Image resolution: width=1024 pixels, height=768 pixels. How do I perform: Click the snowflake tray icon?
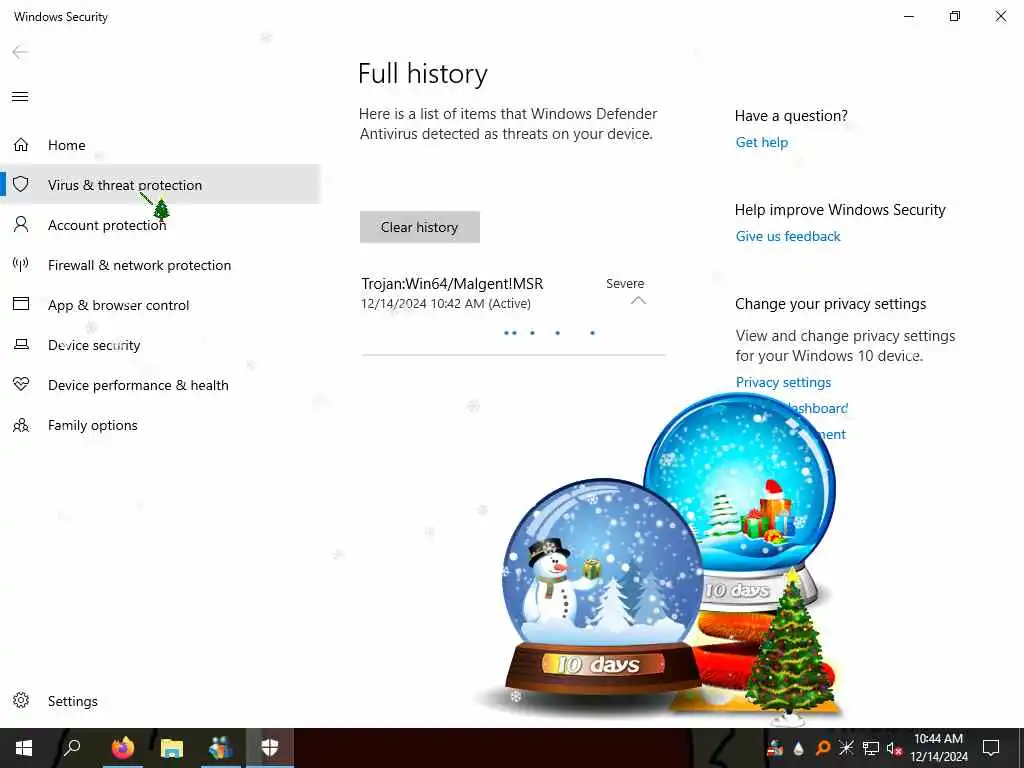846,748
